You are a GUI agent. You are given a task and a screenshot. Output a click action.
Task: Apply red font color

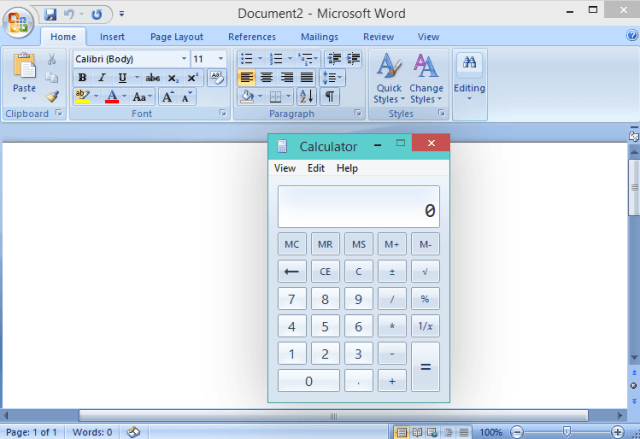click(x=112, y=97)
